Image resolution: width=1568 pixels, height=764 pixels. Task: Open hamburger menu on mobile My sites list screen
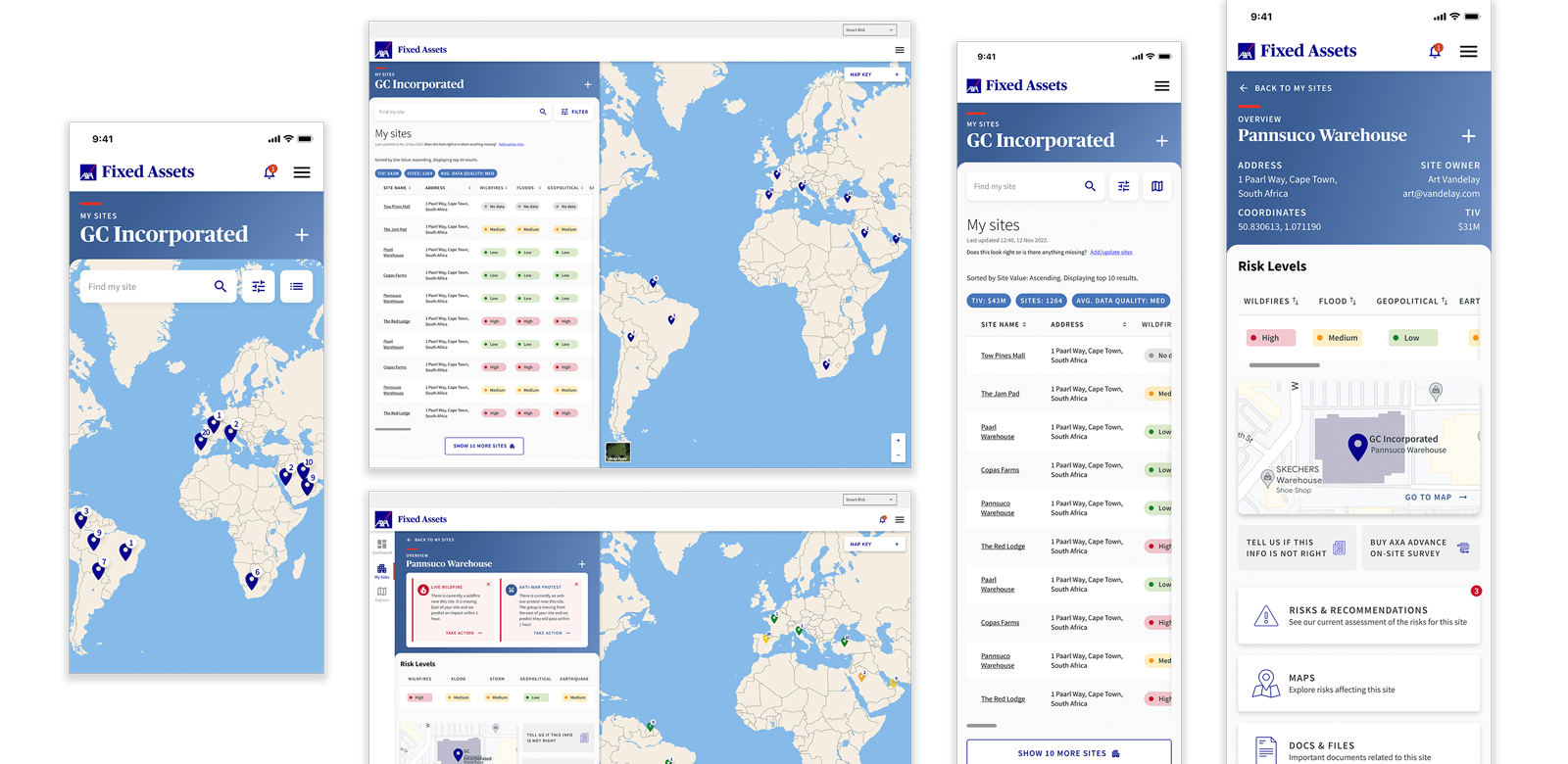1161,86
